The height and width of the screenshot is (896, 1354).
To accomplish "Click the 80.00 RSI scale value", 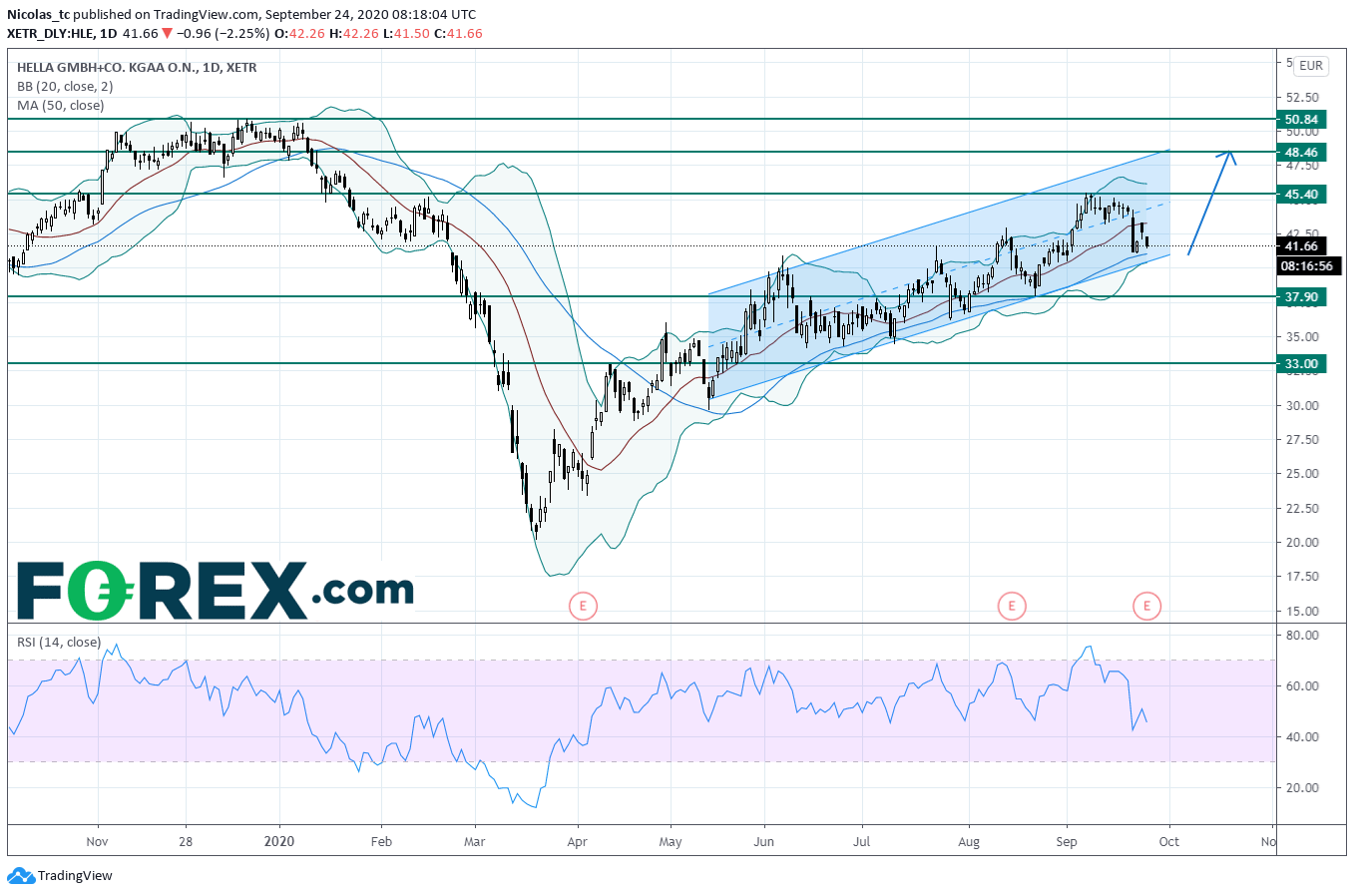I will (1303, 636).
